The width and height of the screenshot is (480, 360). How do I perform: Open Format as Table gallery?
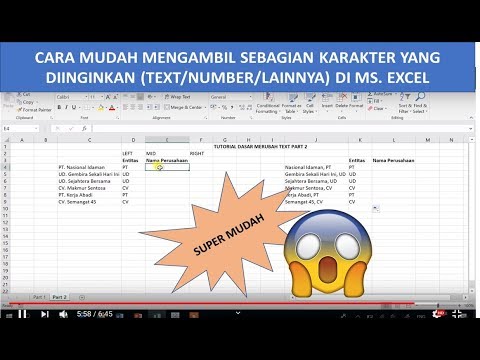point(291,103)
